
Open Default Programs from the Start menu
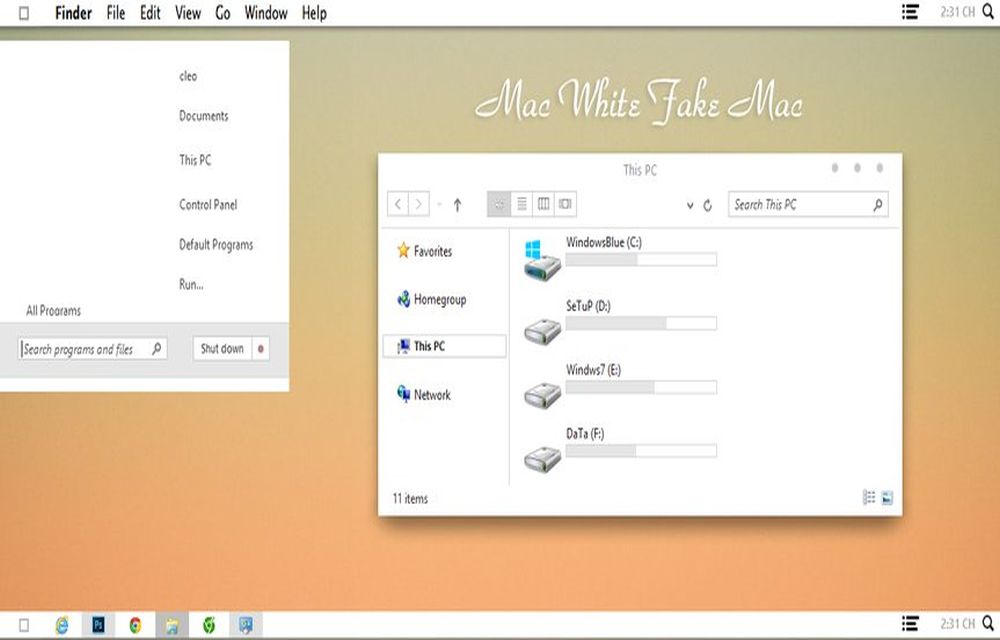(216, 245)
